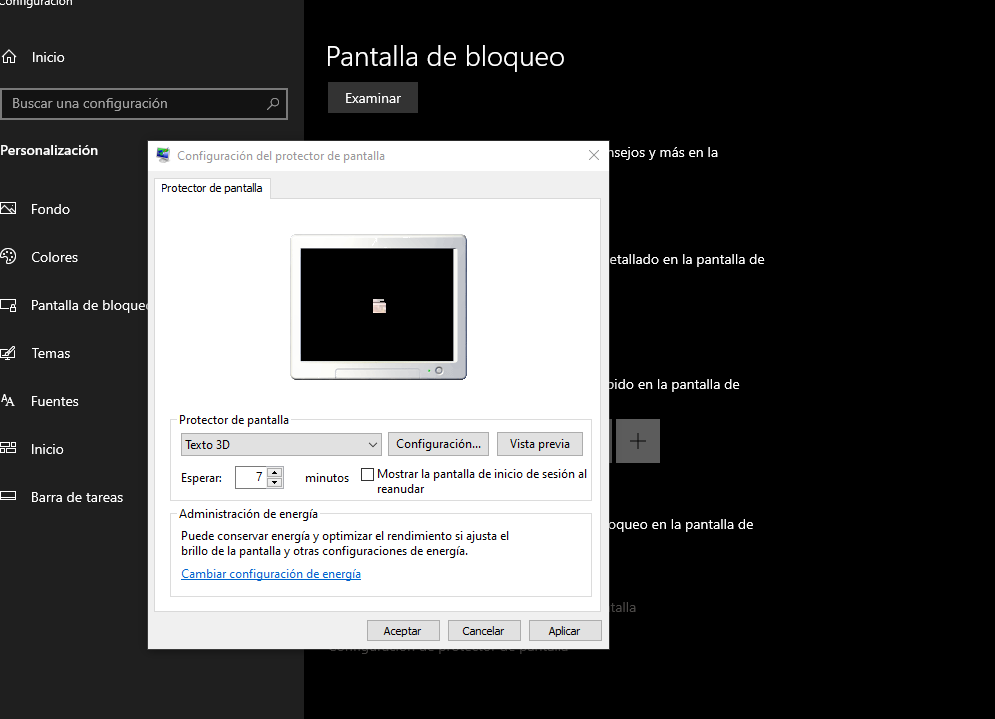Click the Aplicar button
Screen dimensions: 995x719
pos(564,631)
